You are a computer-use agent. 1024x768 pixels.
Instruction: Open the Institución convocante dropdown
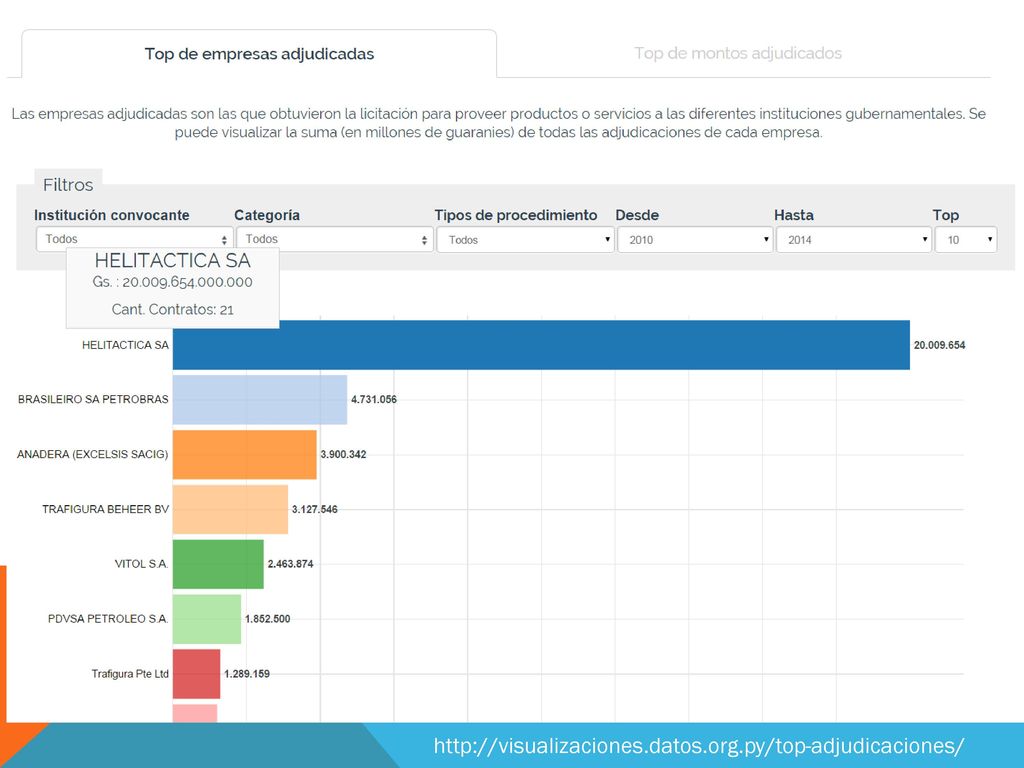point(134,239)
